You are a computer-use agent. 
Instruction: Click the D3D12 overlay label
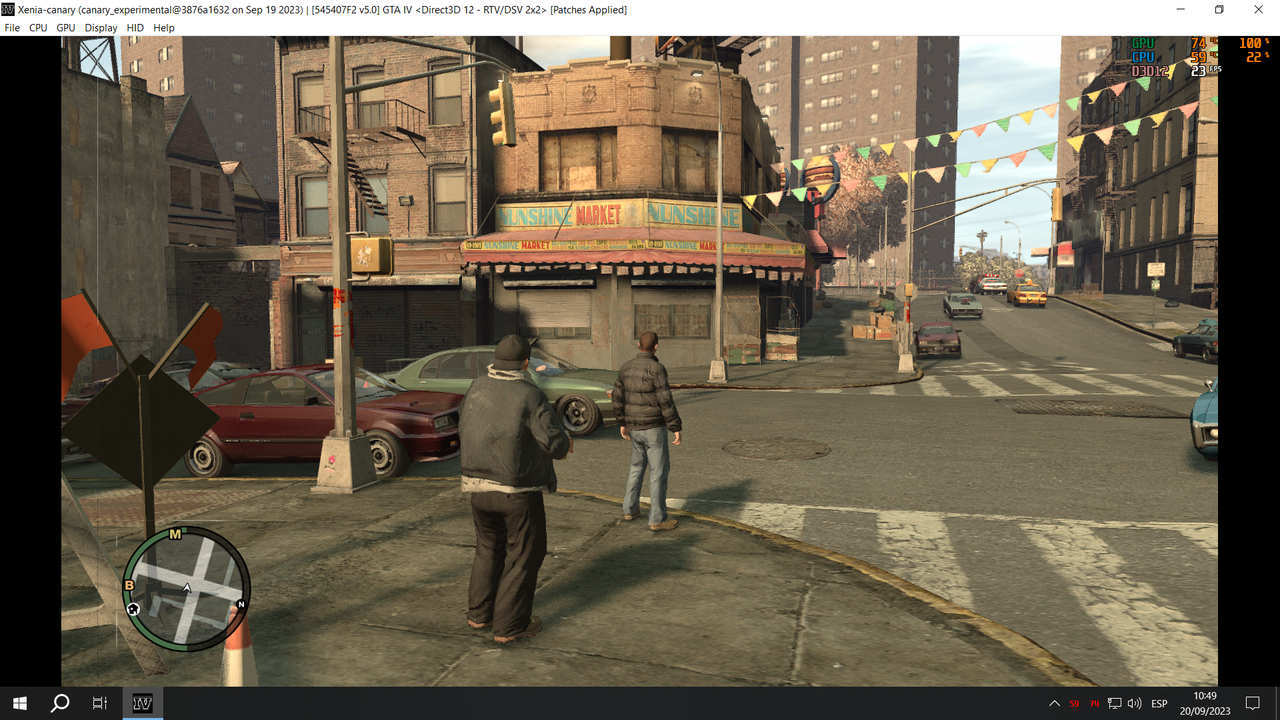point(1150,72)
